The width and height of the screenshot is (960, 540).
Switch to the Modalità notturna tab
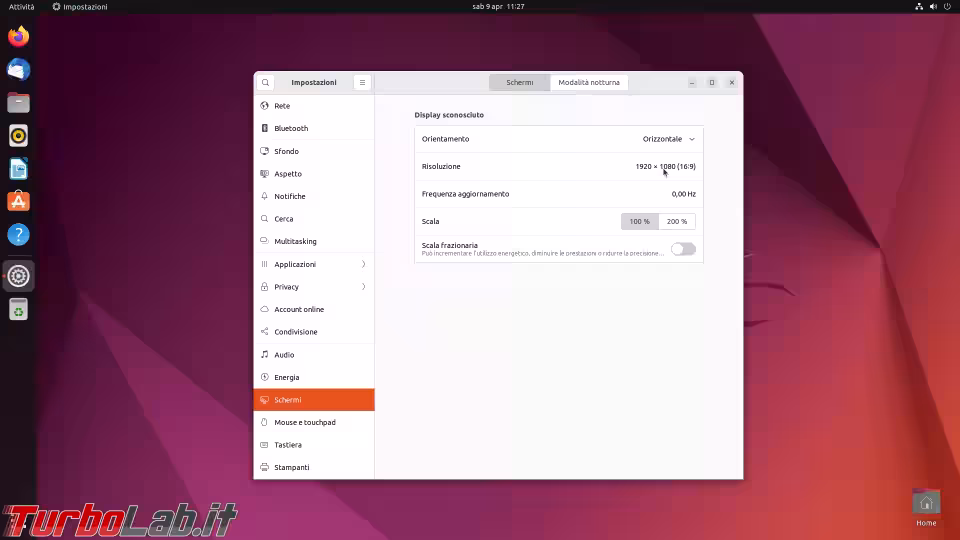[589, 83]
